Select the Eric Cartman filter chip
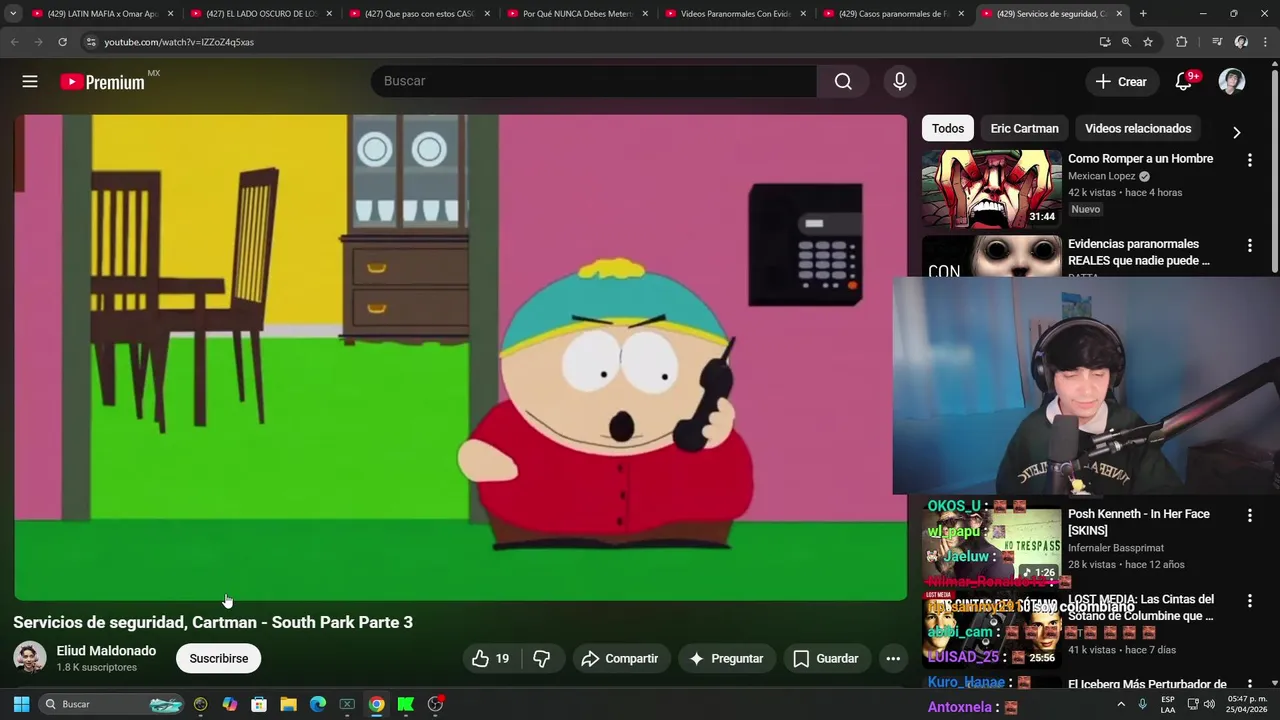 [1024, 128]
